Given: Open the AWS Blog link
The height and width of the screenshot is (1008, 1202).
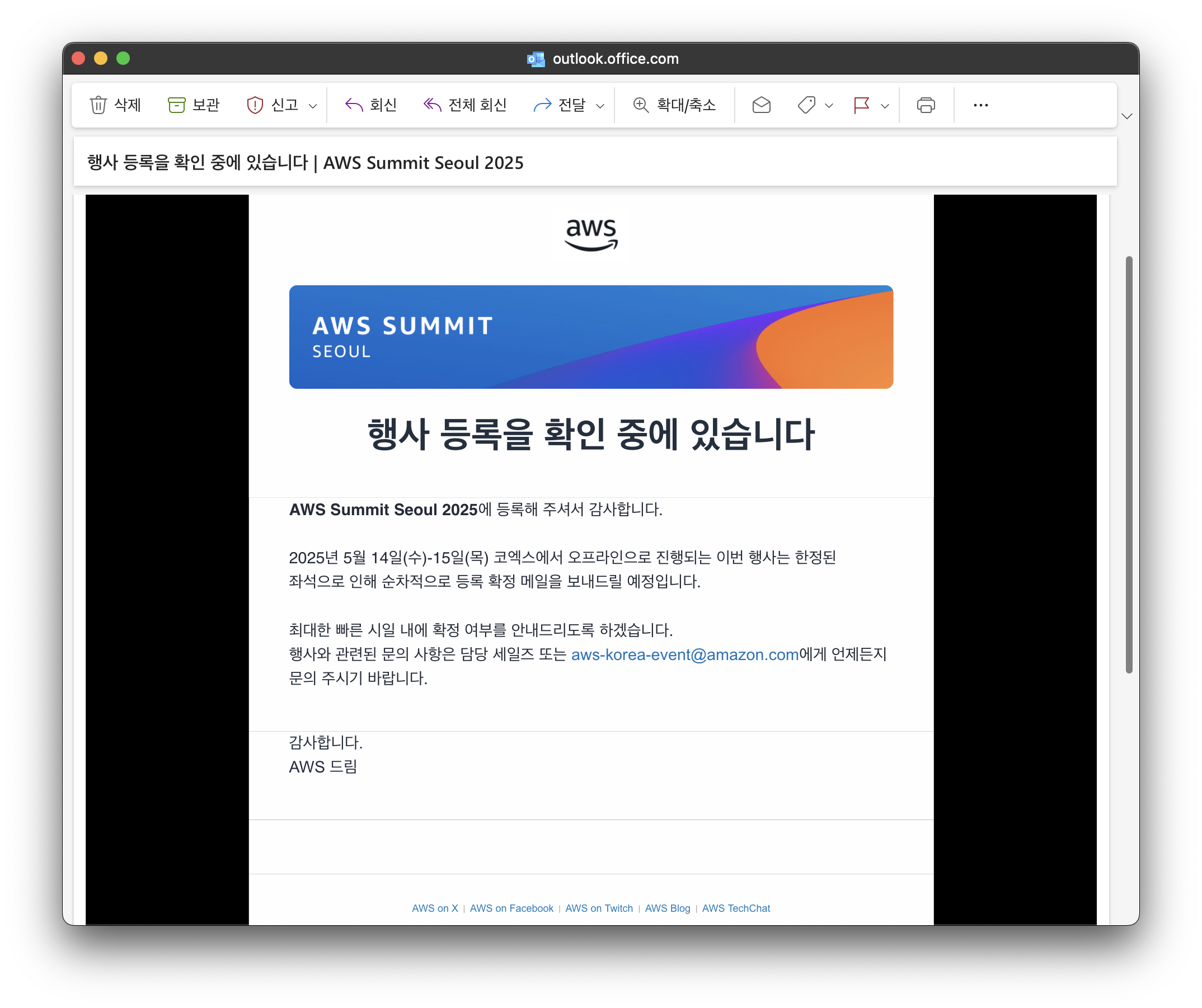Looking at the screenshot, I should 668,908.
